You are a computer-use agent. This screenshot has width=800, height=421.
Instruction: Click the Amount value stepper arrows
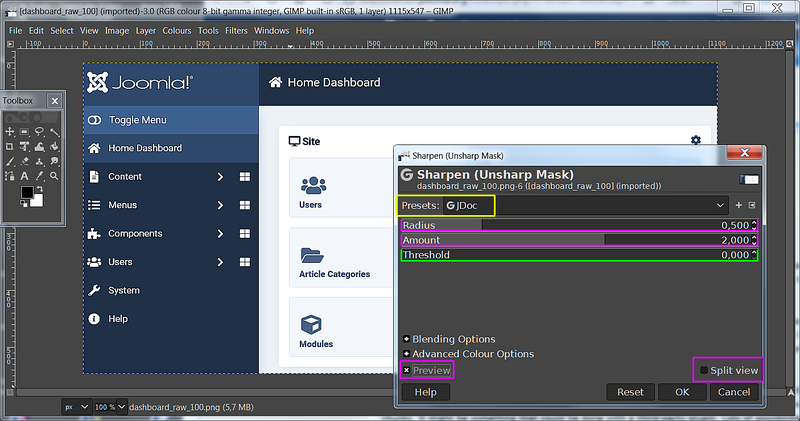click(754, 240)
